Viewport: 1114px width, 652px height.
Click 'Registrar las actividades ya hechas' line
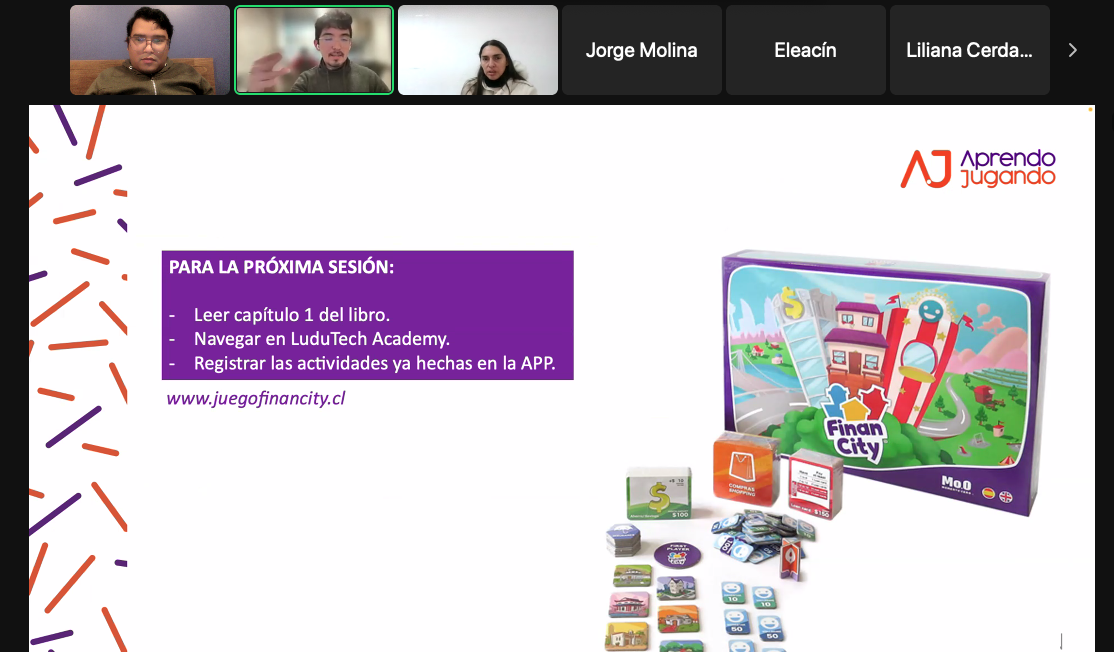click(374, 363)
